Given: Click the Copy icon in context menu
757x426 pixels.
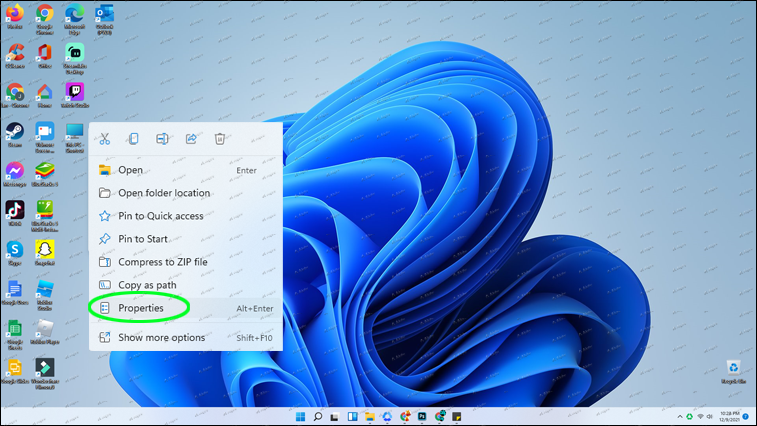Looking at the screenshot, I should (134, 139).
